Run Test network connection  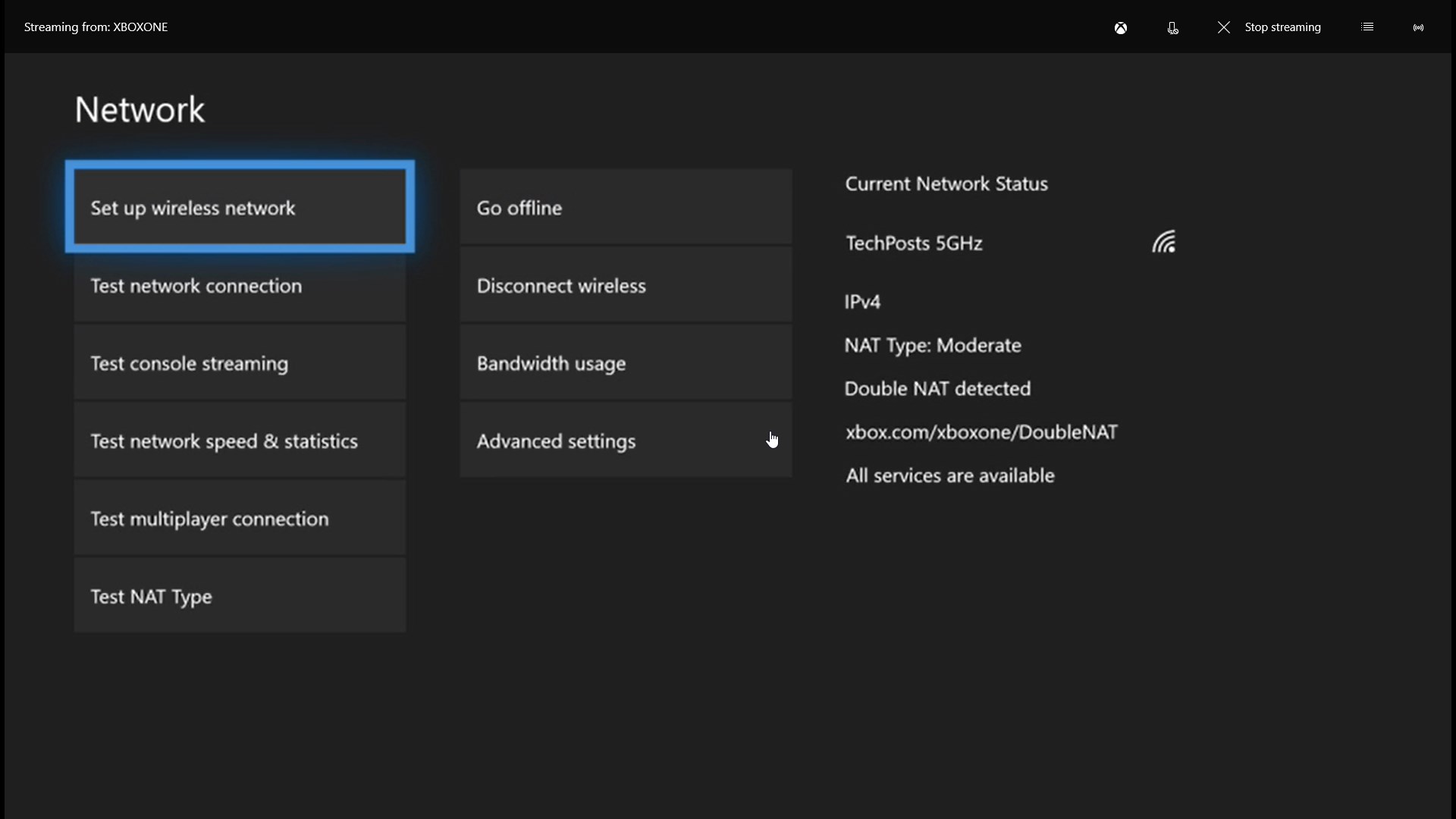click(x=240, y=287)
